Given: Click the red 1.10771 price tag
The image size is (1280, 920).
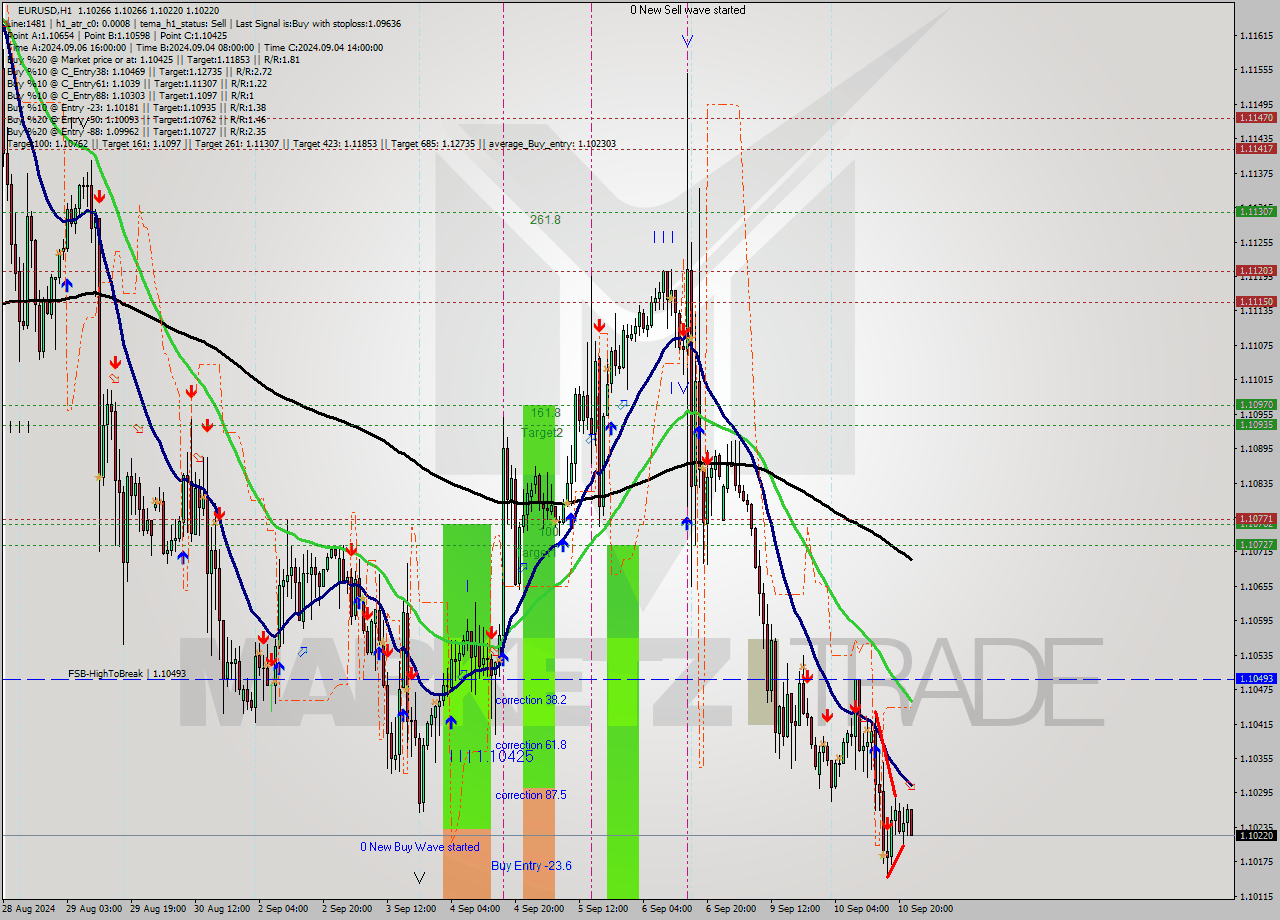Looking at the screenshot, I should coord(1256,519).
